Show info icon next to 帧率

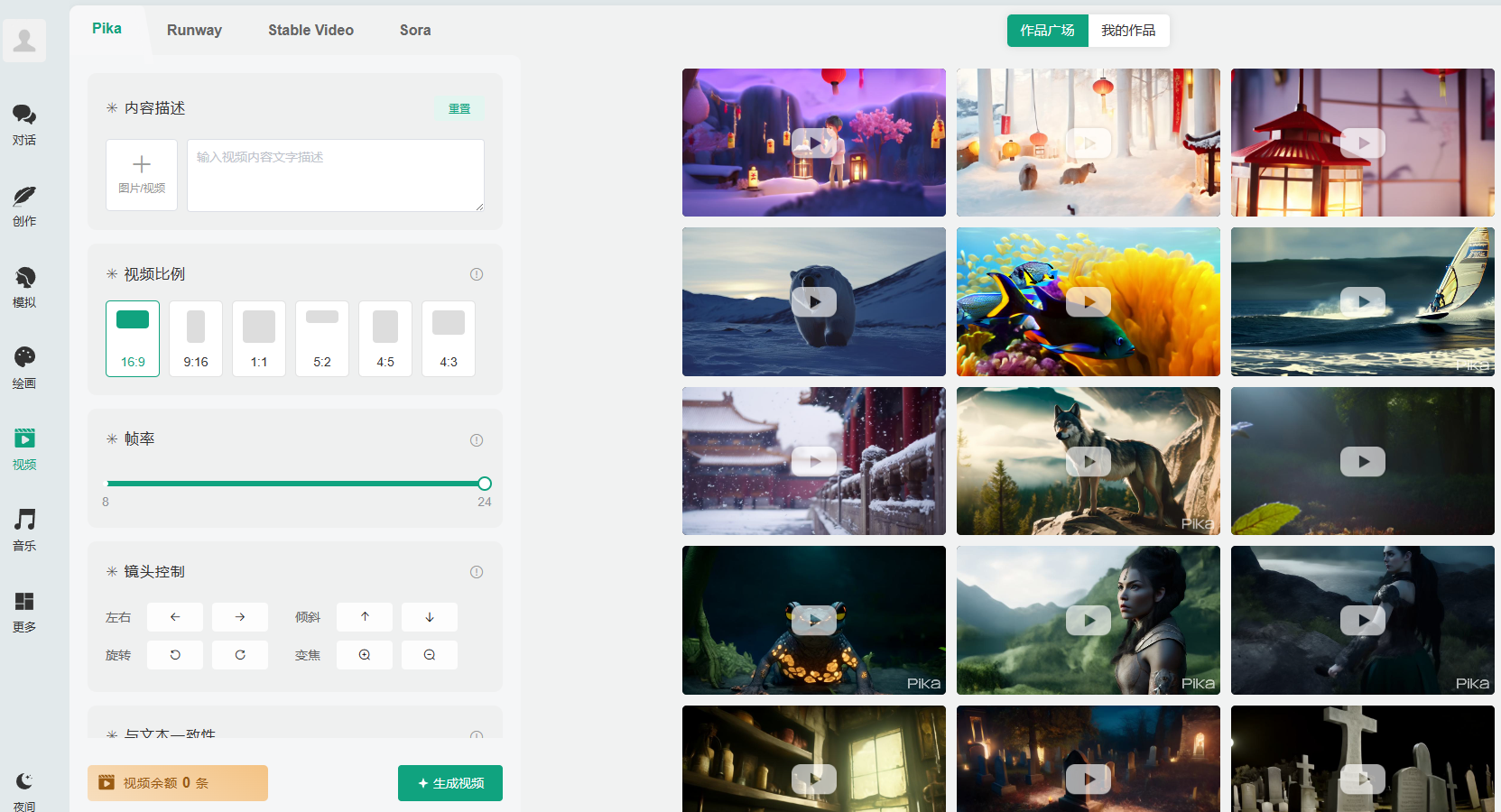tap(477, 440)
